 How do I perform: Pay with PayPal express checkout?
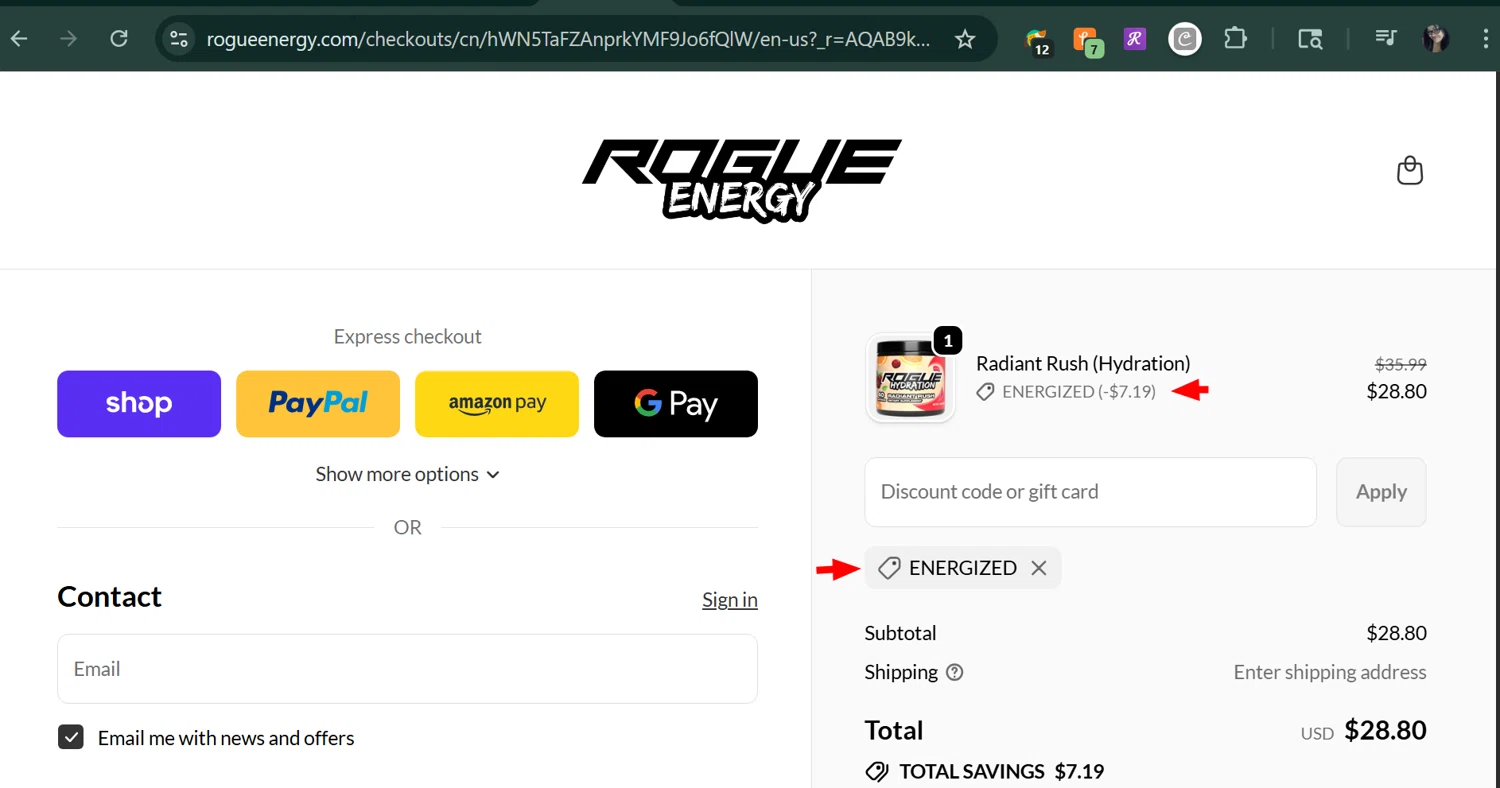[318, 404]
